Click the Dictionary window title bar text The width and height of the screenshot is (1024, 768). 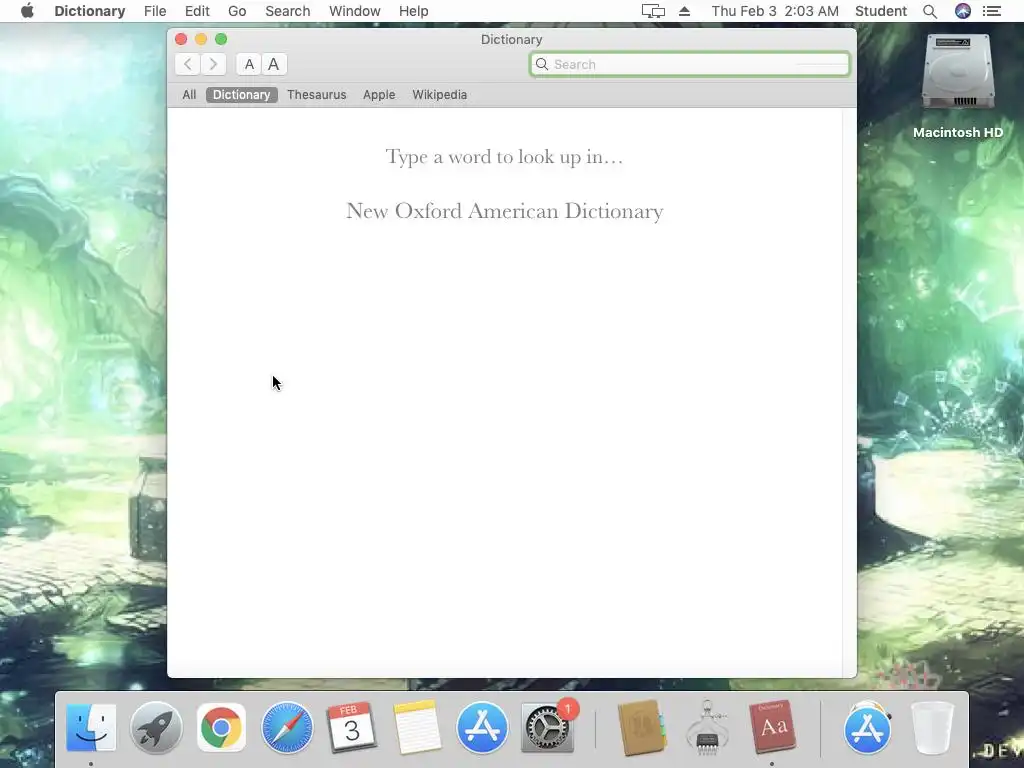(x=511, y=39)
